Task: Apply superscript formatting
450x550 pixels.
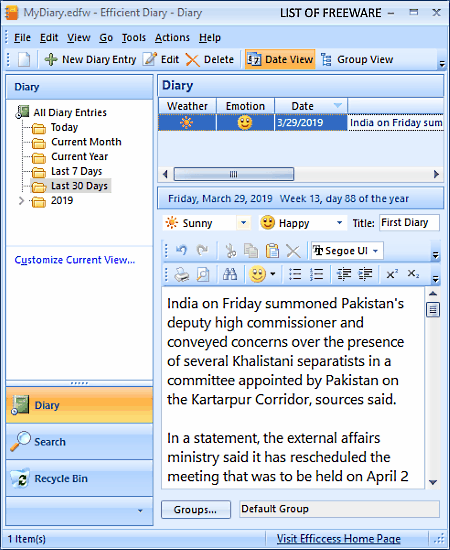Action: pos(392,274)
